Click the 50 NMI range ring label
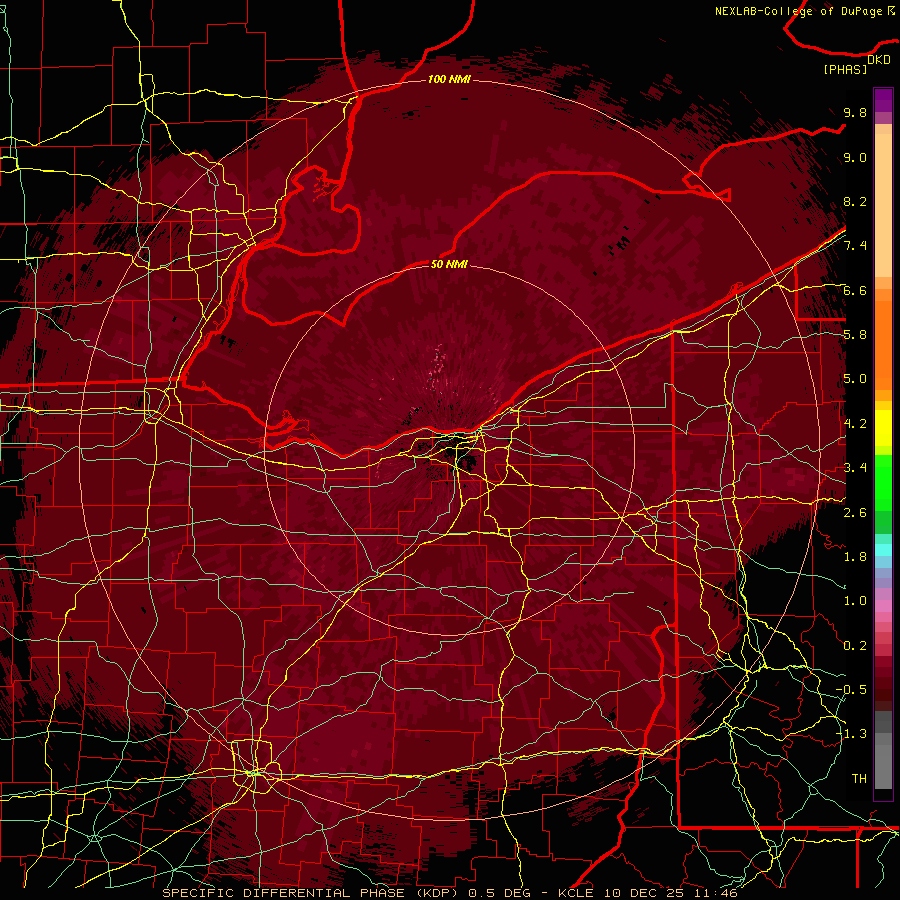Image resolution: width=900 pixels, height=900 pixels. (x=449, y=264)
